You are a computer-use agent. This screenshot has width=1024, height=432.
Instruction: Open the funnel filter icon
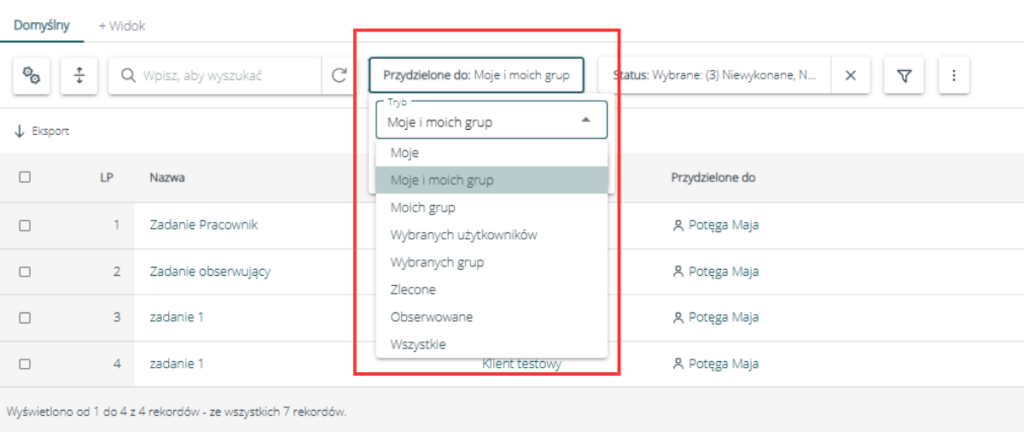904,76
